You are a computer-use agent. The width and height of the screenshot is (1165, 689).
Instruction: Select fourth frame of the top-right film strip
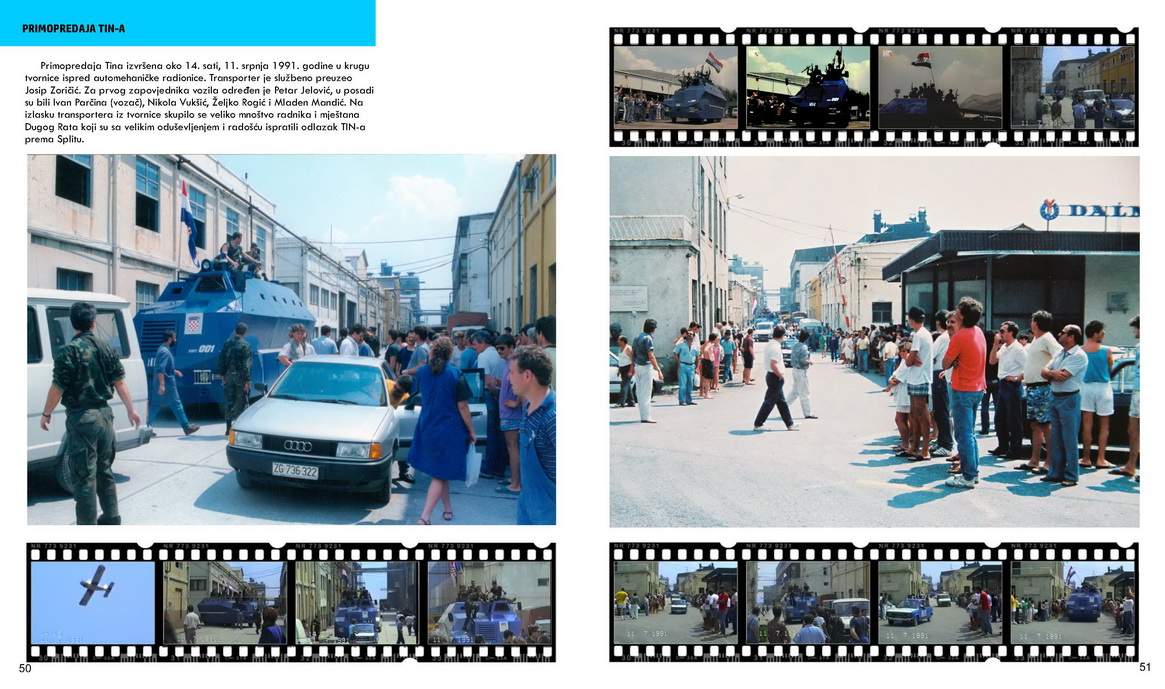(1071, 87)
